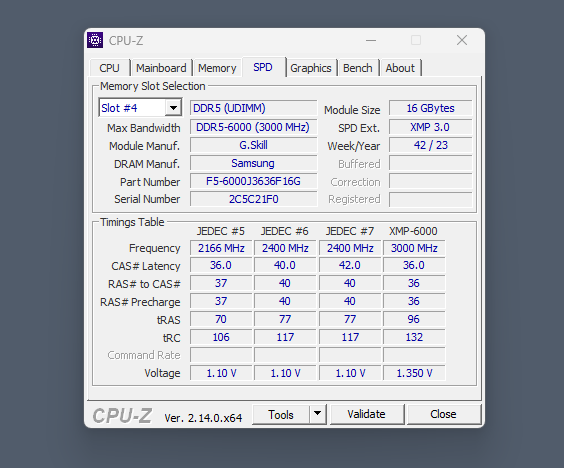
Task: Open the Bench tab
Action: tap(358, 68)
